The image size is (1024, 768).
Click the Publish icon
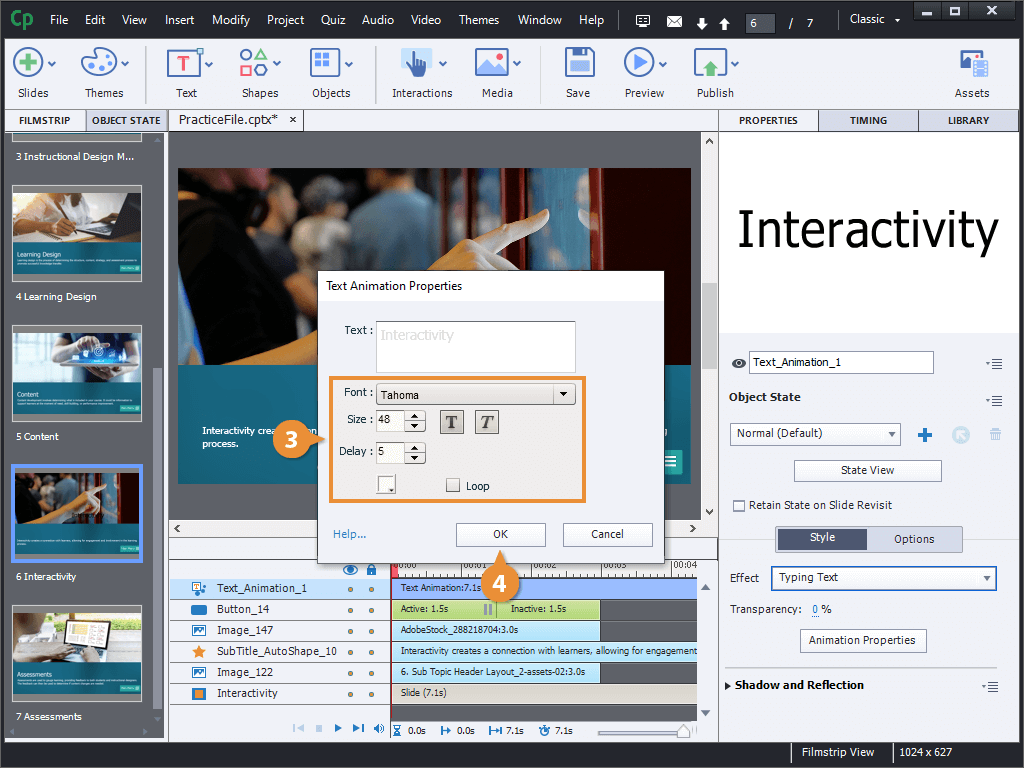(711, 63)
